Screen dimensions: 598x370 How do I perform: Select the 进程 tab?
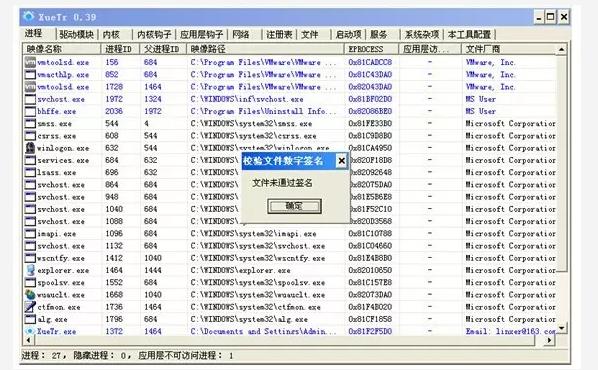[34, 33]
